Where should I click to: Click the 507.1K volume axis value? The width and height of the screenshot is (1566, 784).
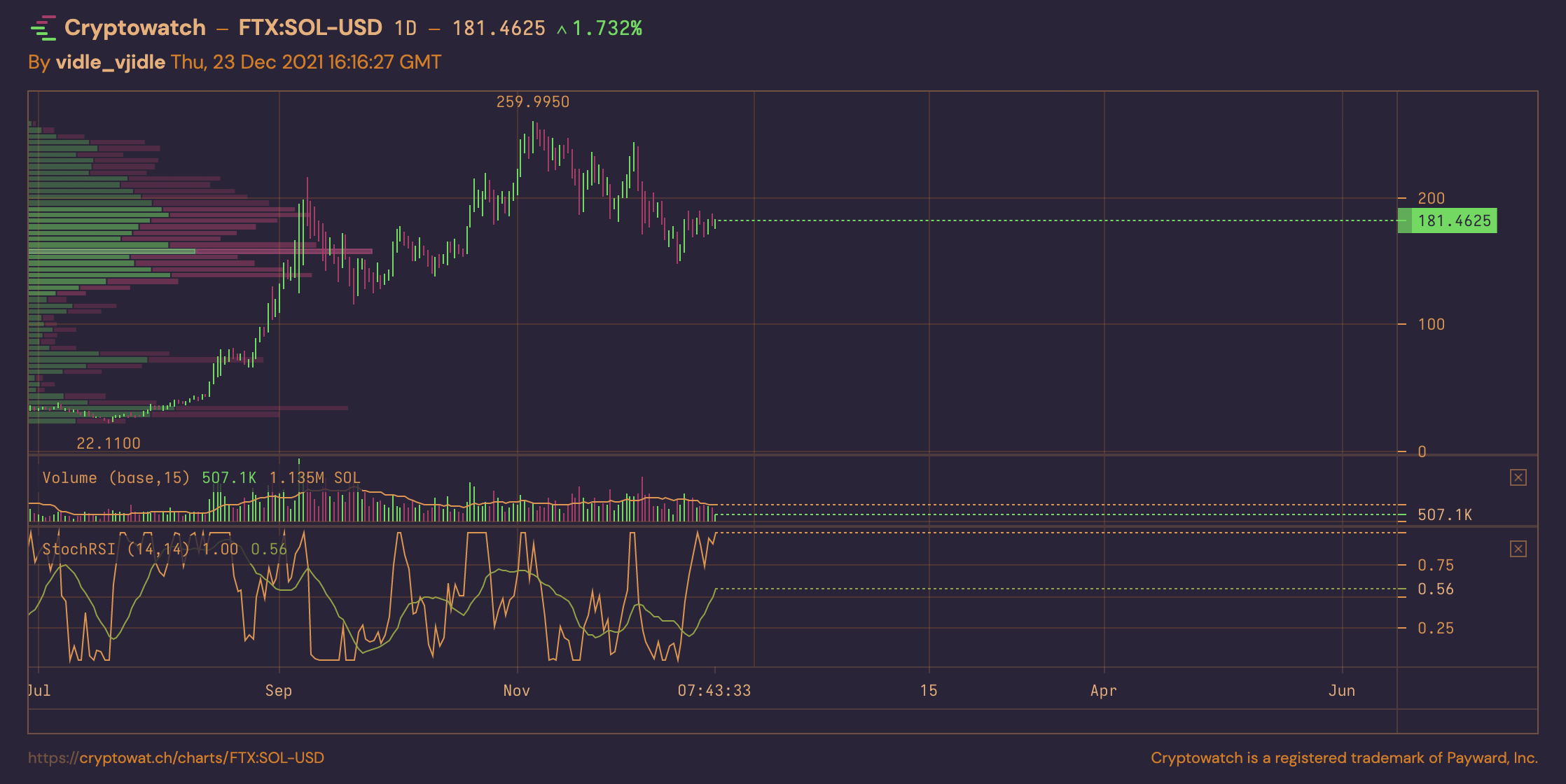point(1444,514)
